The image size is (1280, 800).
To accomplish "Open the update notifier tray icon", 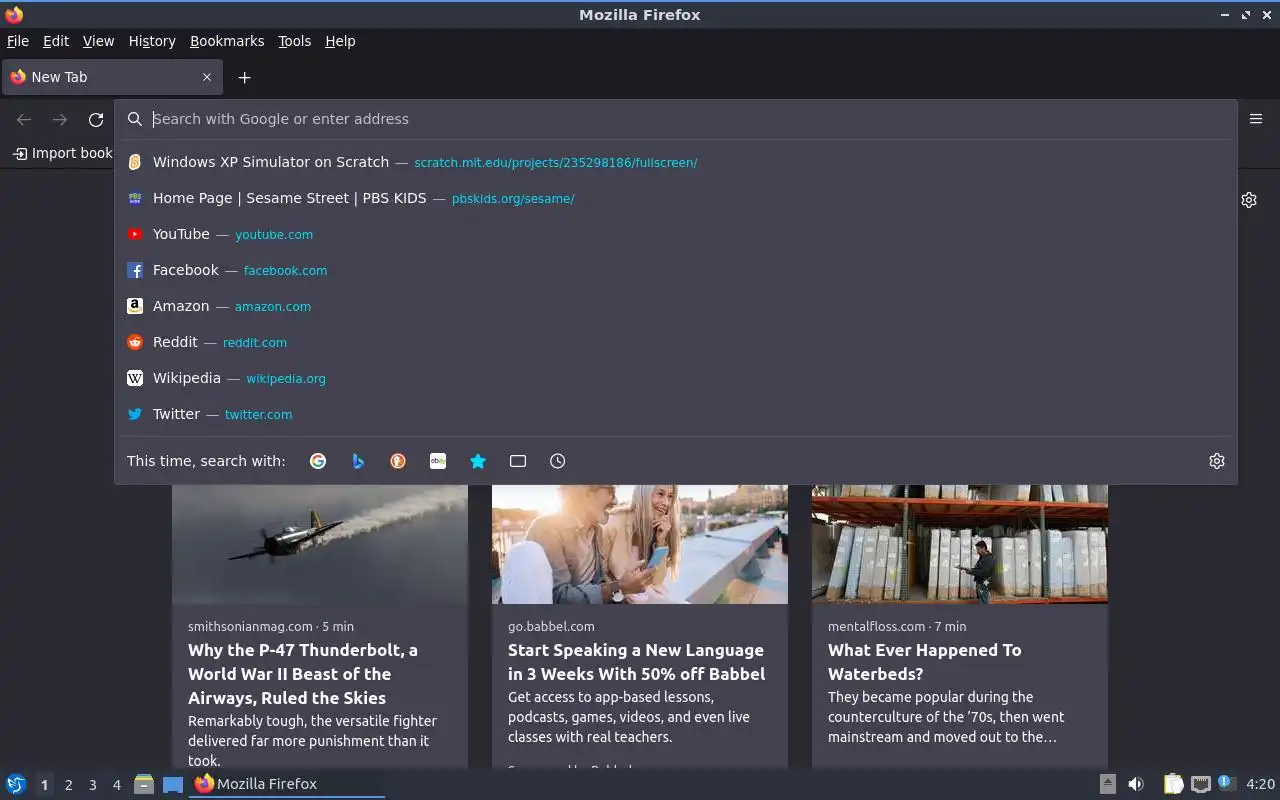I will (1226, 783).
